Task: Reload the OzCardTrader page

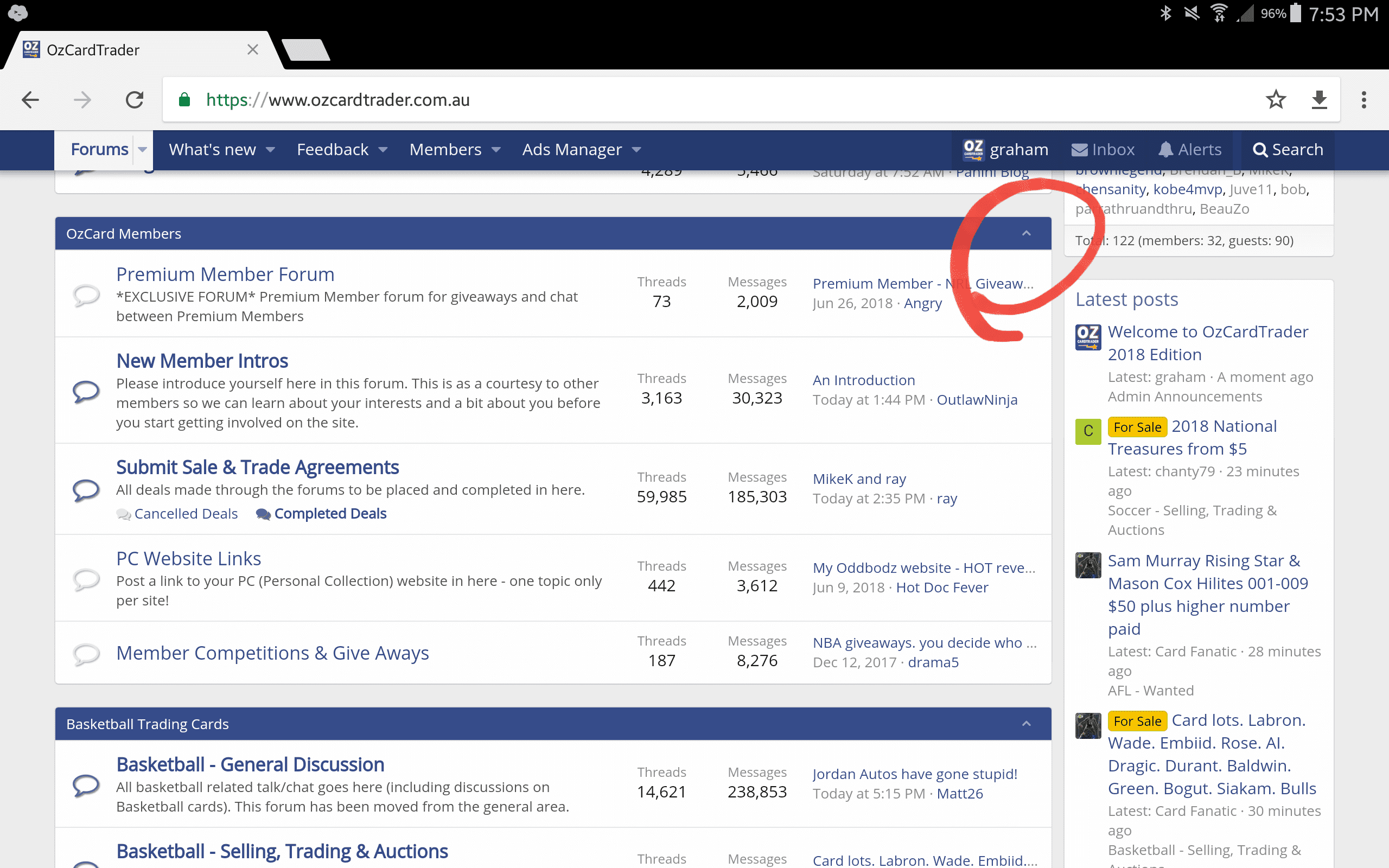Action: [x=135, y=100]
